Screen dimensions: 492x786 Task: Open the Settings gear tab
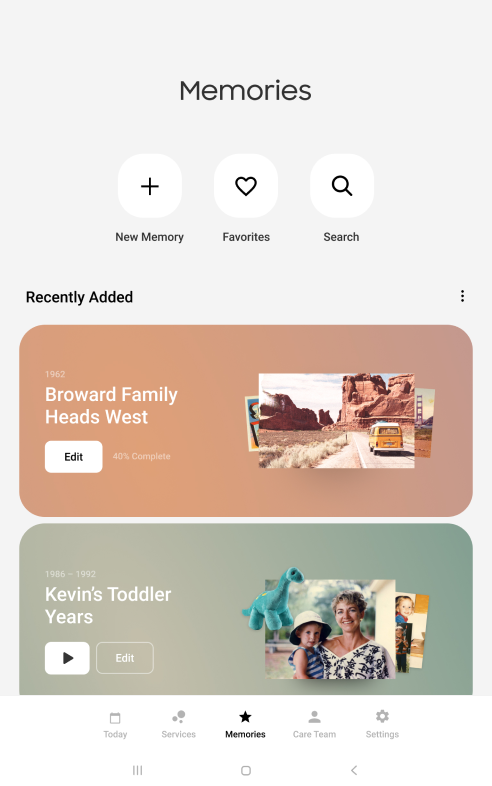point(382,725)
